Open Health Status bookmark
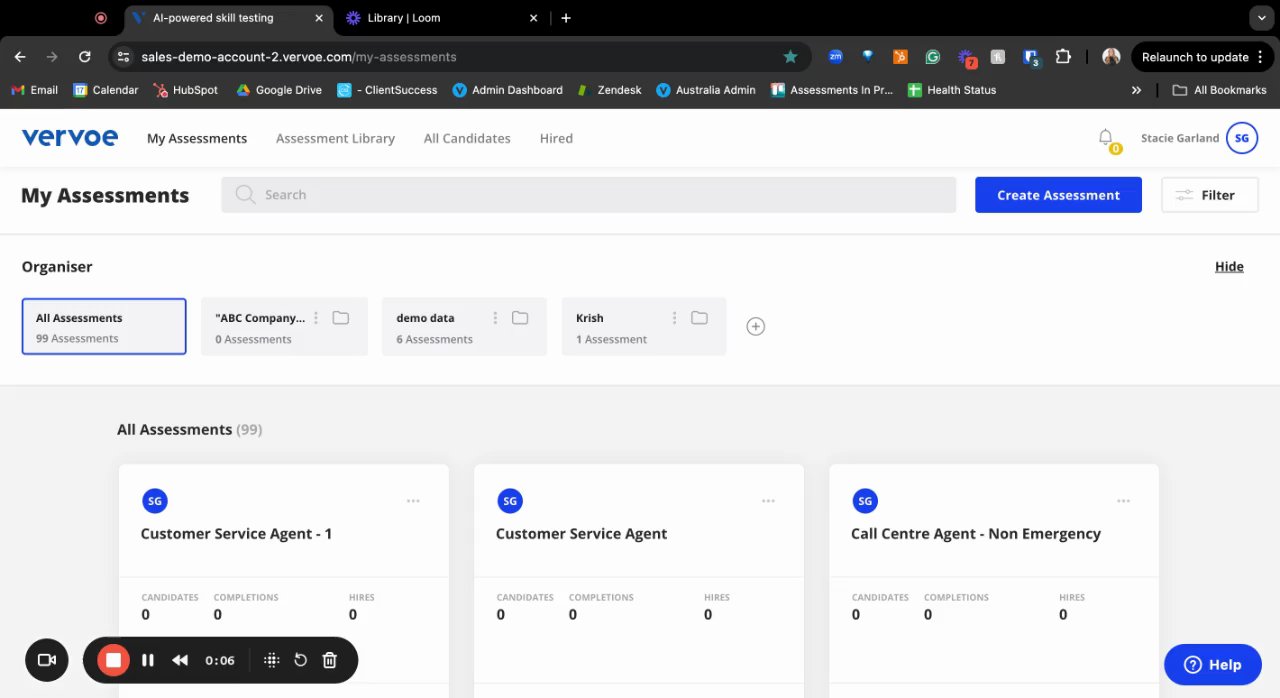 [x=951, y=90]
